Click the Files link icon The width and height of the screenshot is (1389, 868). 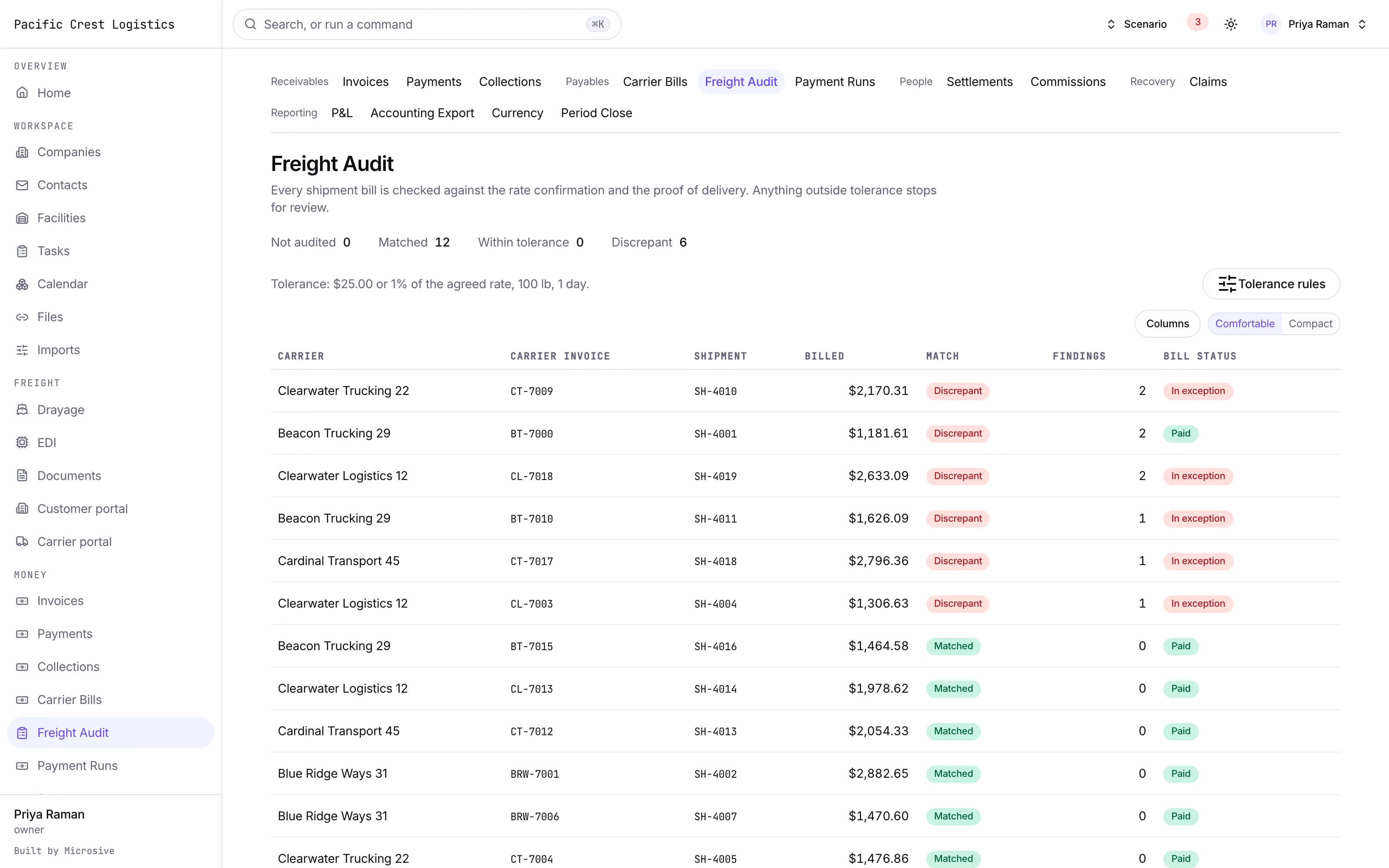(x=22, y=317)
